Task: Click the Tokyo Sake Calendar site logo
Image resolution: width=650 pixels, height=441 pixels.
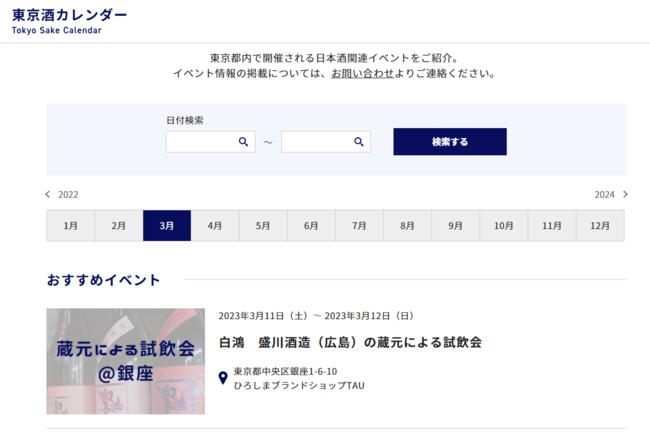Action: click(69, 21)
